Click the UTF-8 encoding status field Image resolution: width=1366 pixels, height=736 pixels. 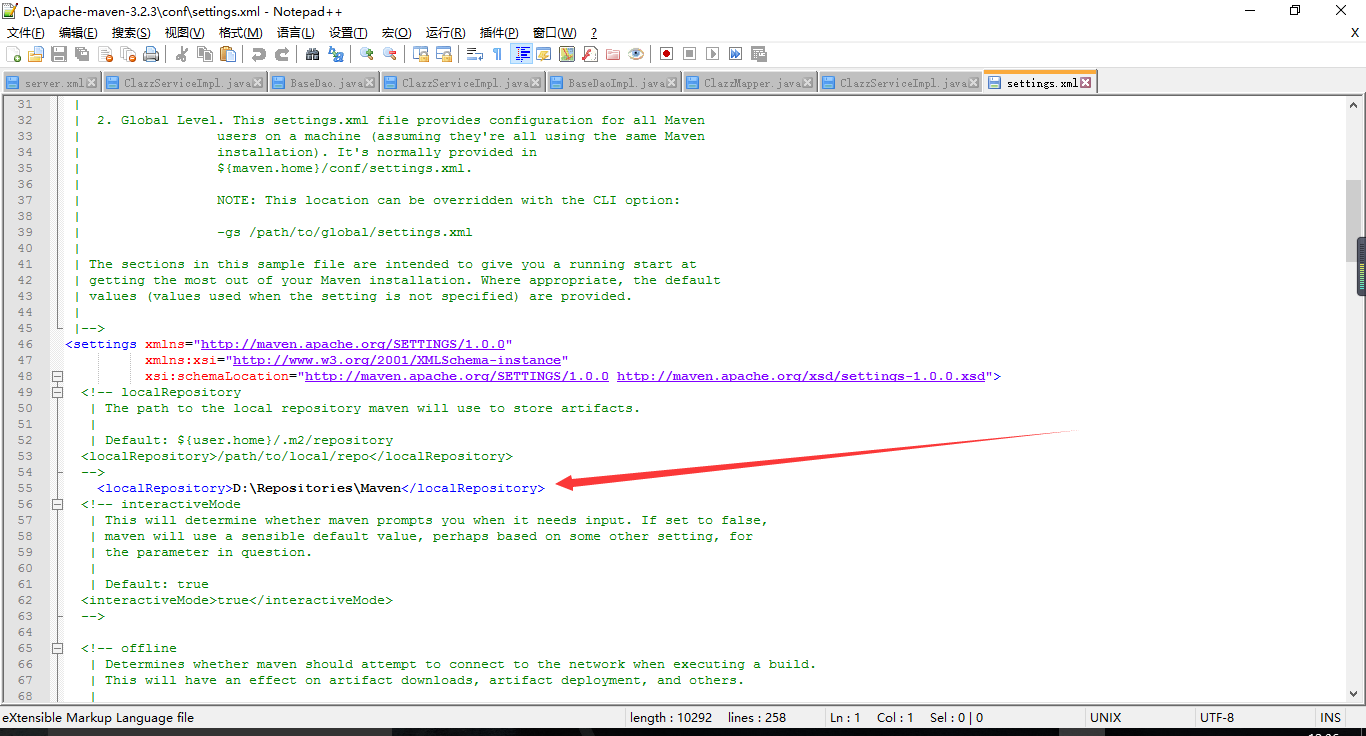[1217, 717]
